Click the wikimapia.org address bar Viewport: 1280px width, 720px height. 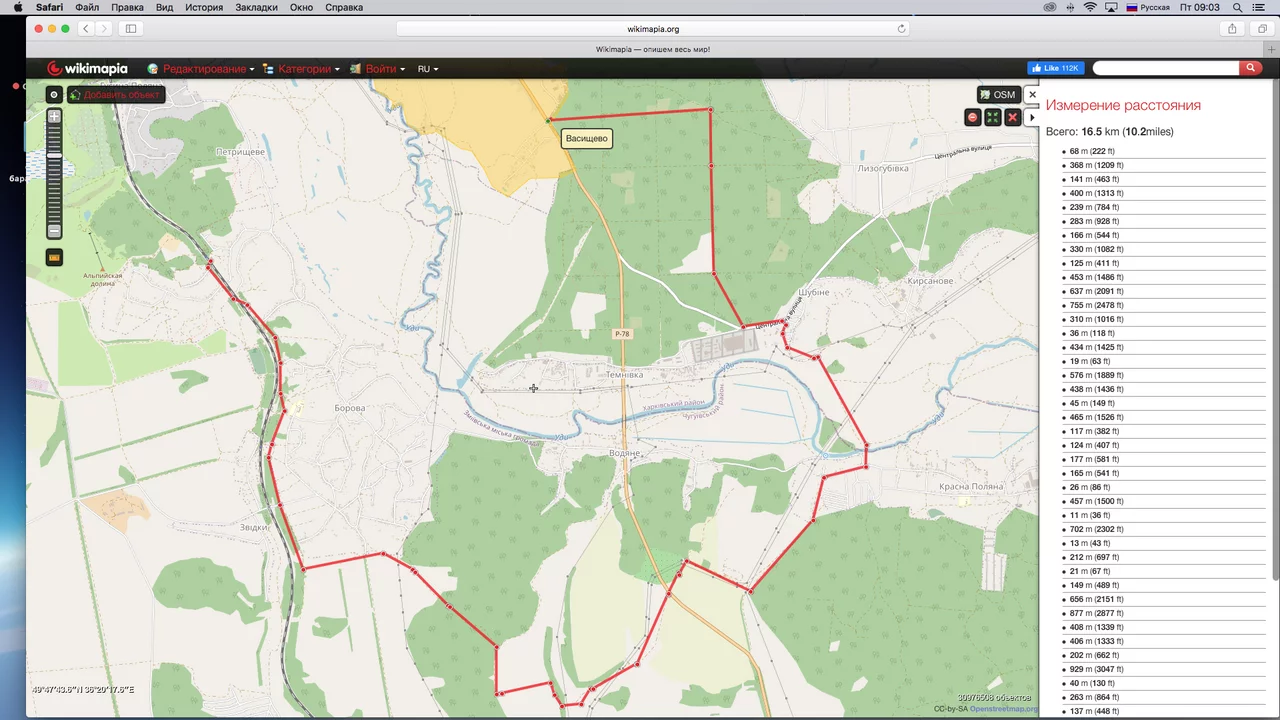click(x=652, y=29)
